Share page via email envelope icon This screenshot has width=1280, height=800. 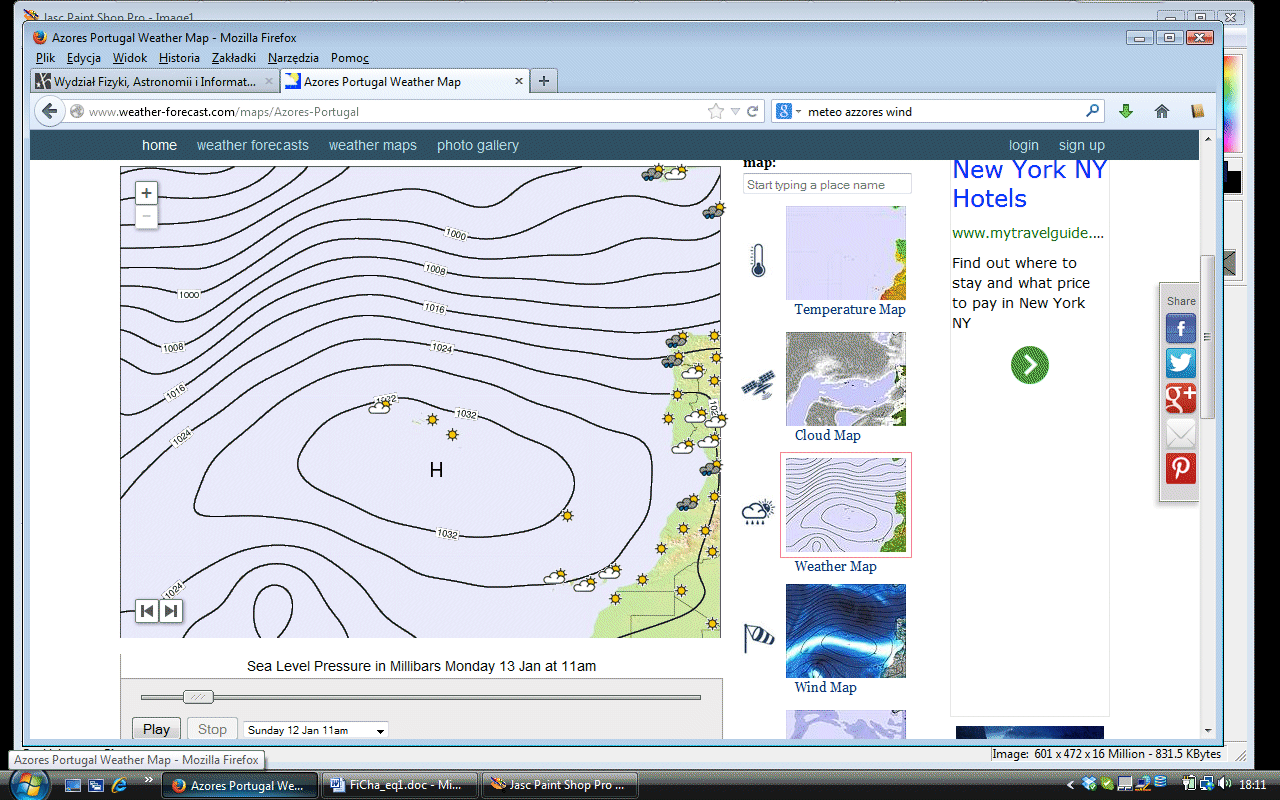[1181, 433]
